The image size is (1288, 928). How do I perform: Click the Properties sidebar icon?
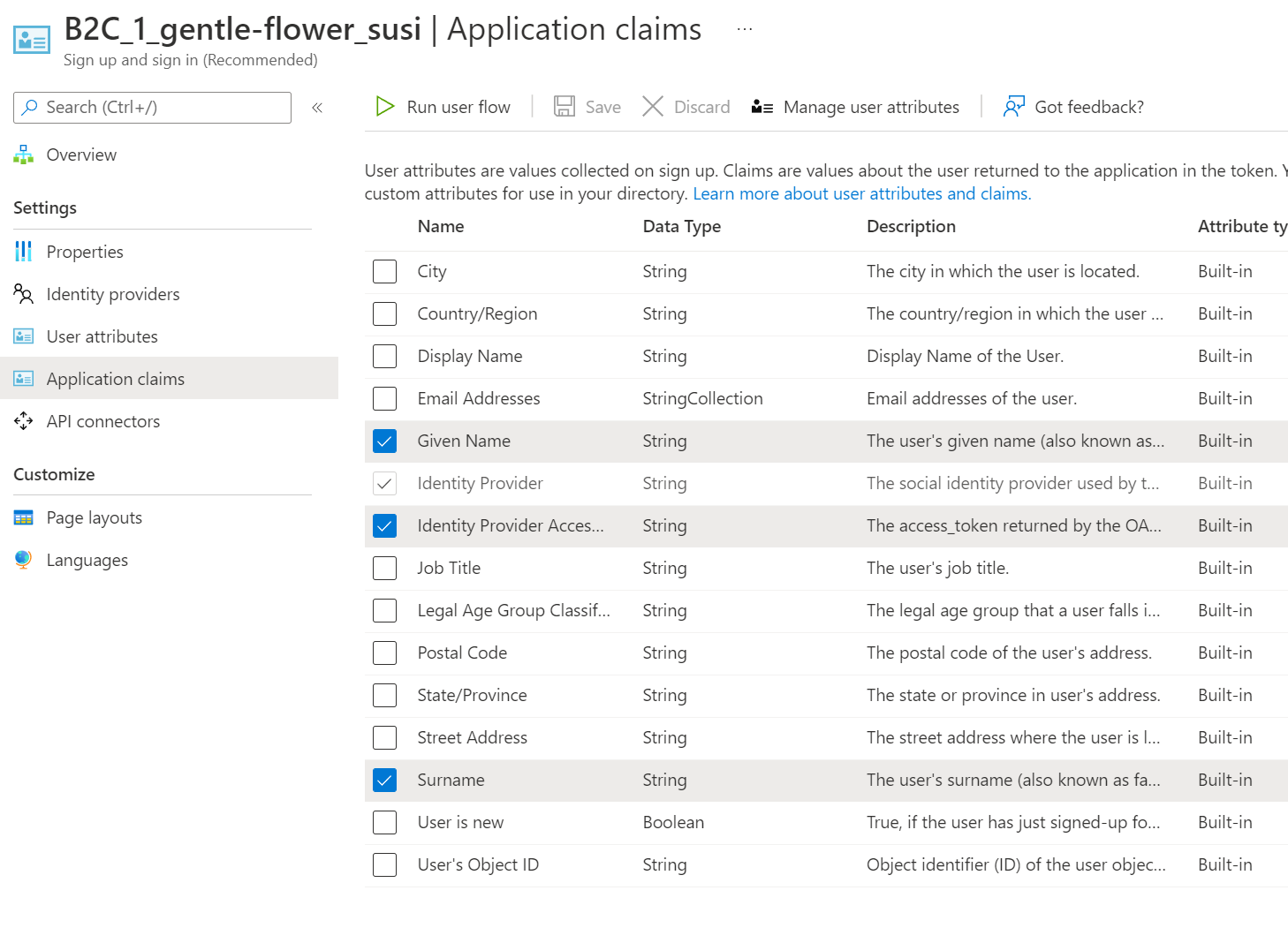[23, 252]
